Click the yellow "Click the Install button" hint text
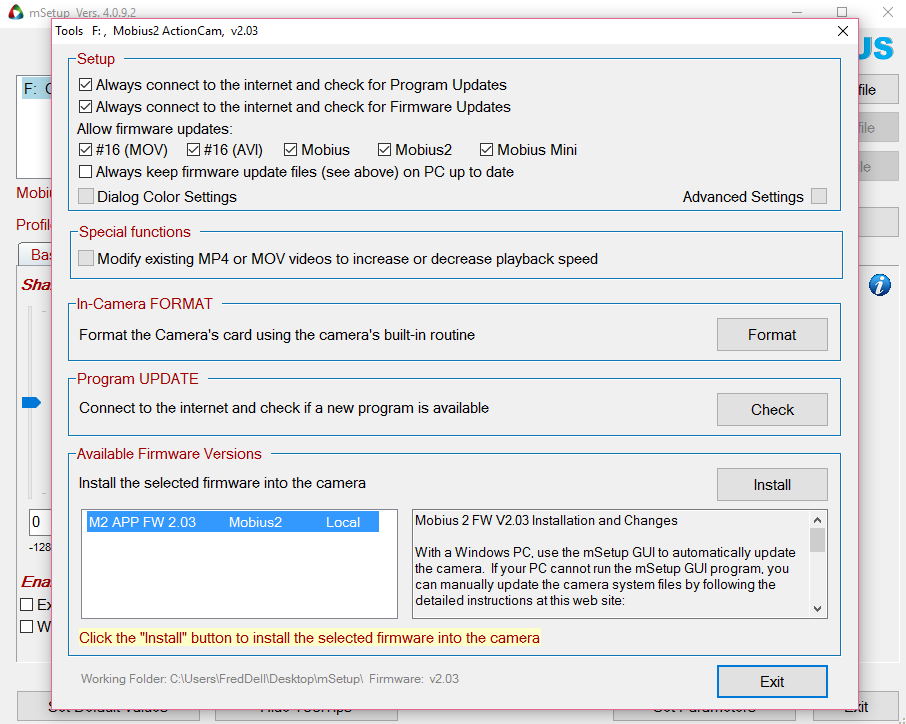The width and height of the screenshot is (906, 724). (x=309, y=638)
